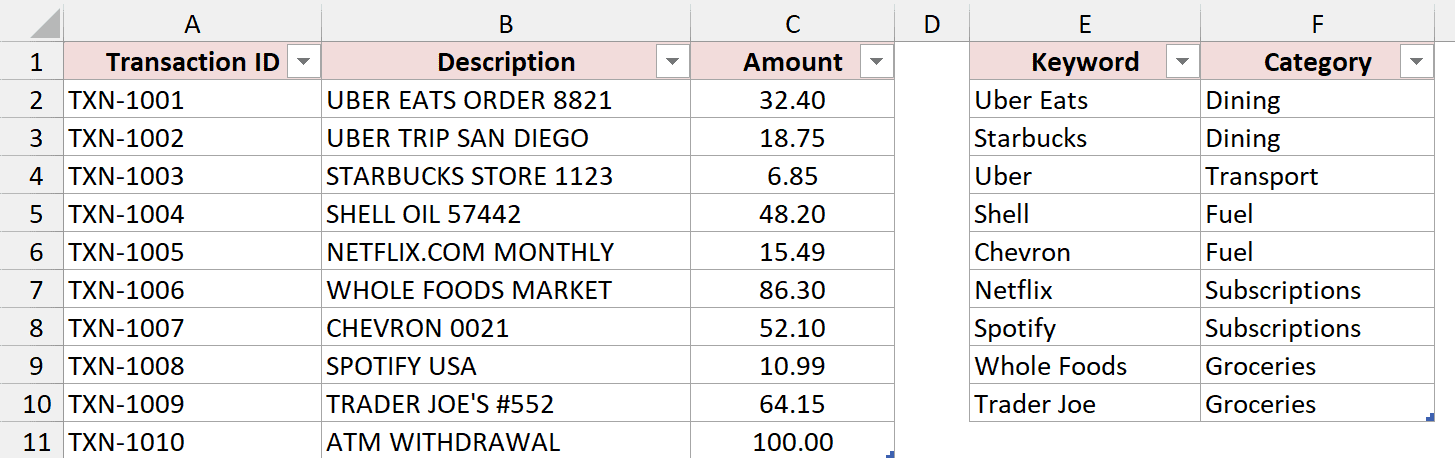The width and height of the screenshot is (1455, 458).
Task: Select the Chevron keyword cell
Action: pos(1085,252)
